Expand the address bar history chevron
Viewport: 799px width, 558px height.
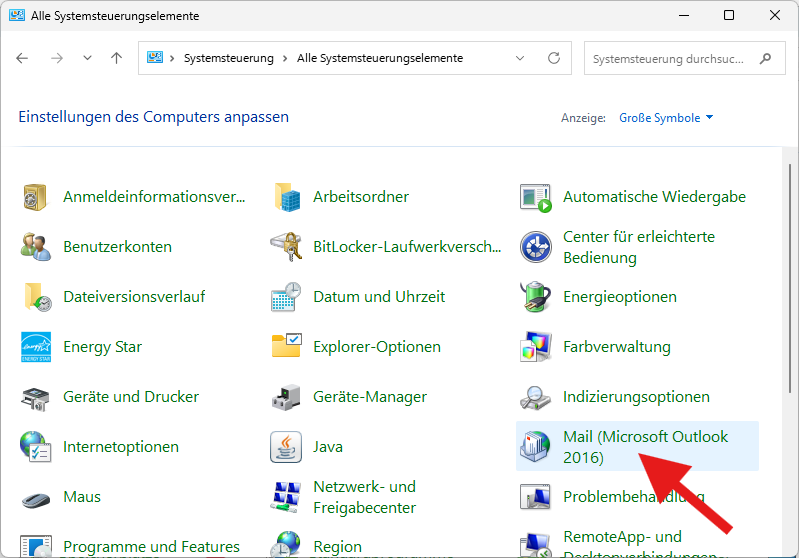(519, 58)
